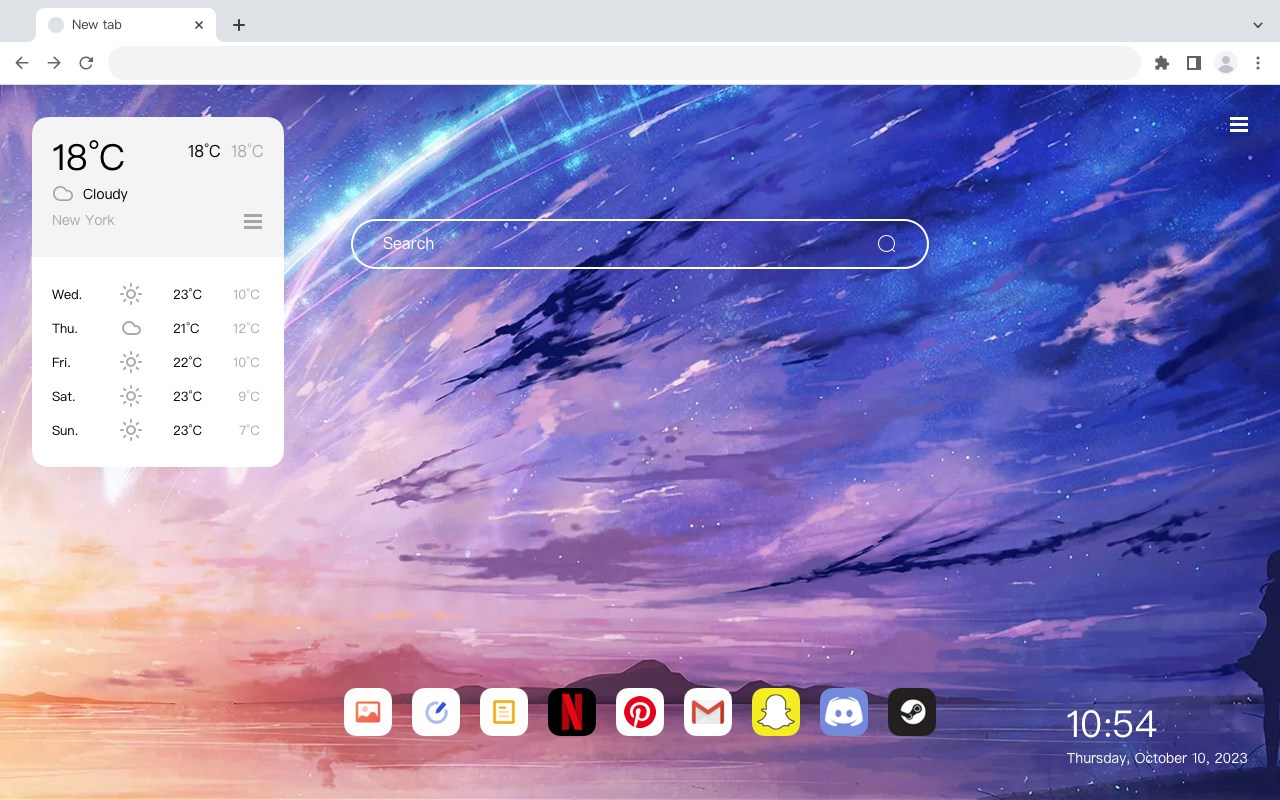Open the Discord shortcut
Image resolution: width=1280 pixels, height=800 pixels.
pyautogui.click(x=844, y=712)
